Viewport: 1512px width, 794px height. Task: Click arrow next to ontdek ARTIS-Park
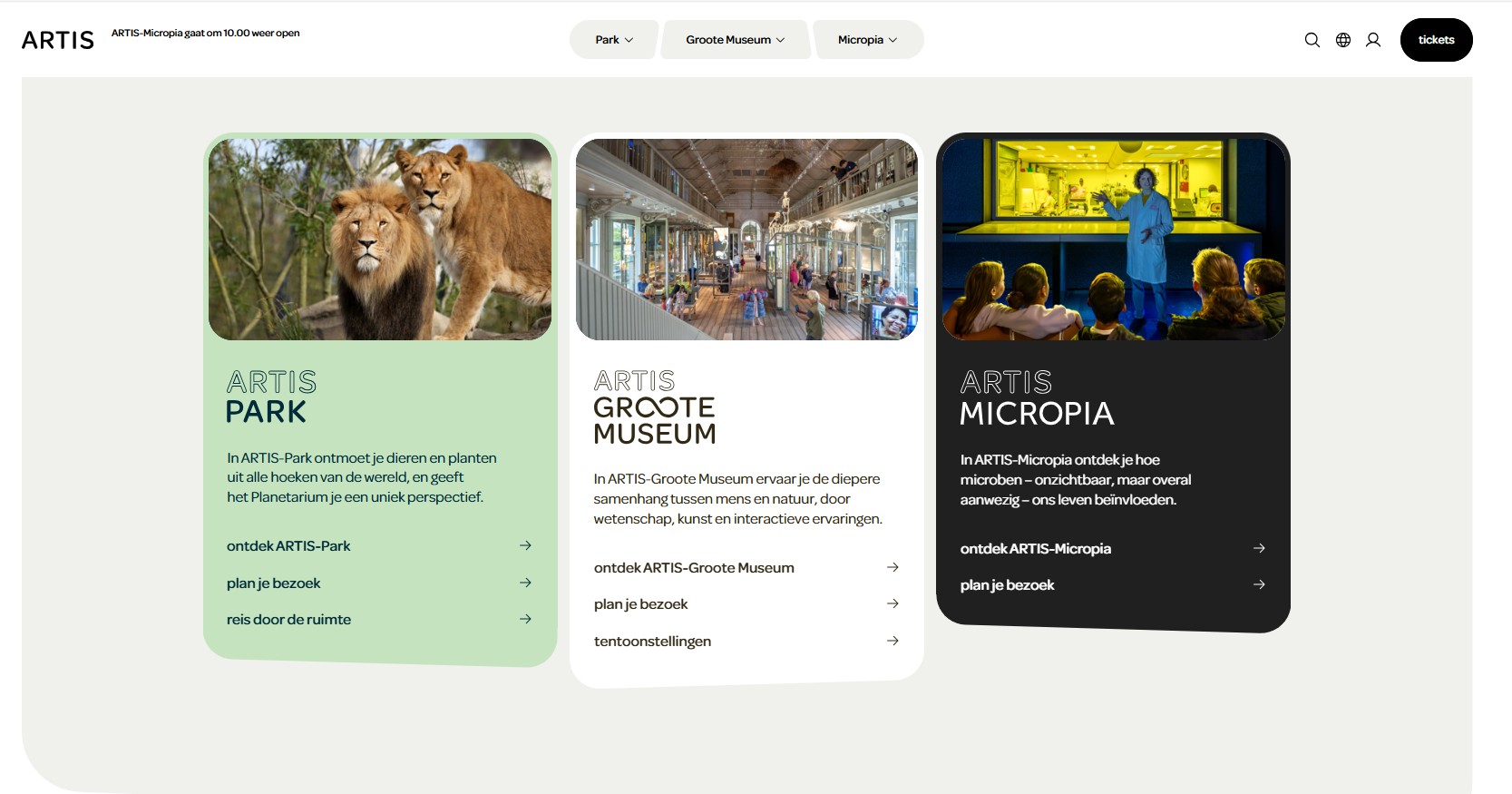[x=525, y=545]
